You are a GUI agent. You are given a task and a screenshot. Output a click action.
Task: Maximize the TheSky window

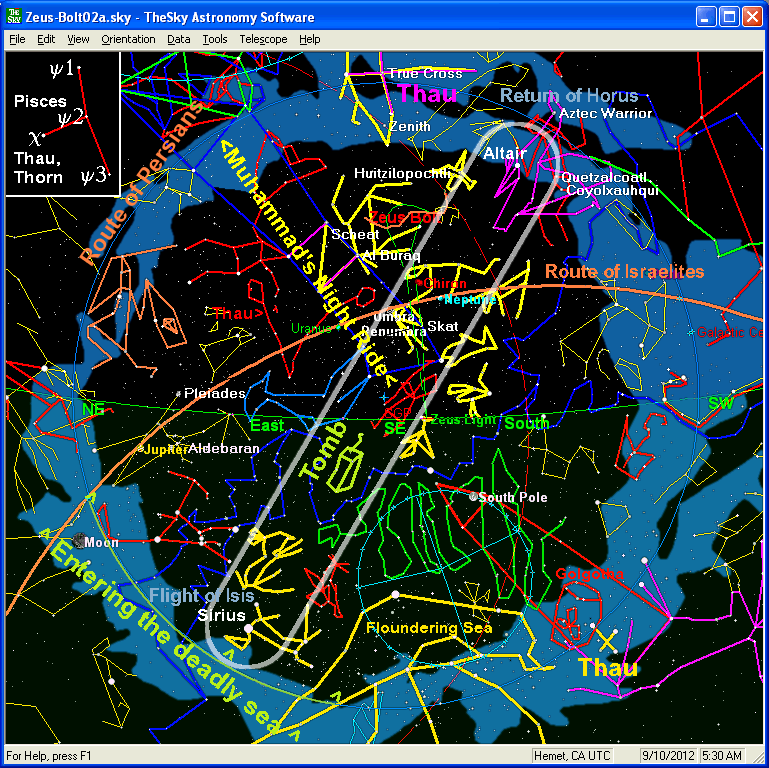(729, 17)
